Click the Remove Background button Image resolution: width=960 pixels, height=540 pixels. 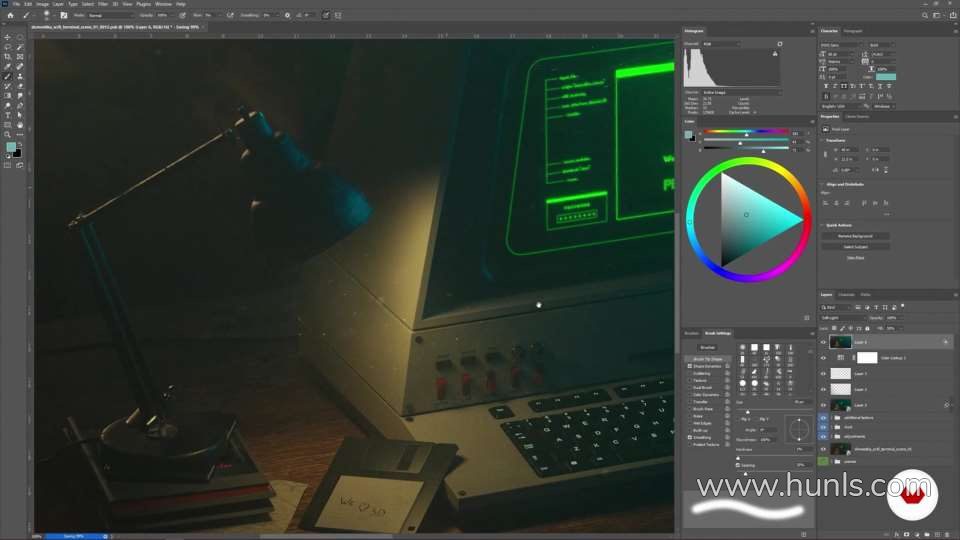pos(855,236)
